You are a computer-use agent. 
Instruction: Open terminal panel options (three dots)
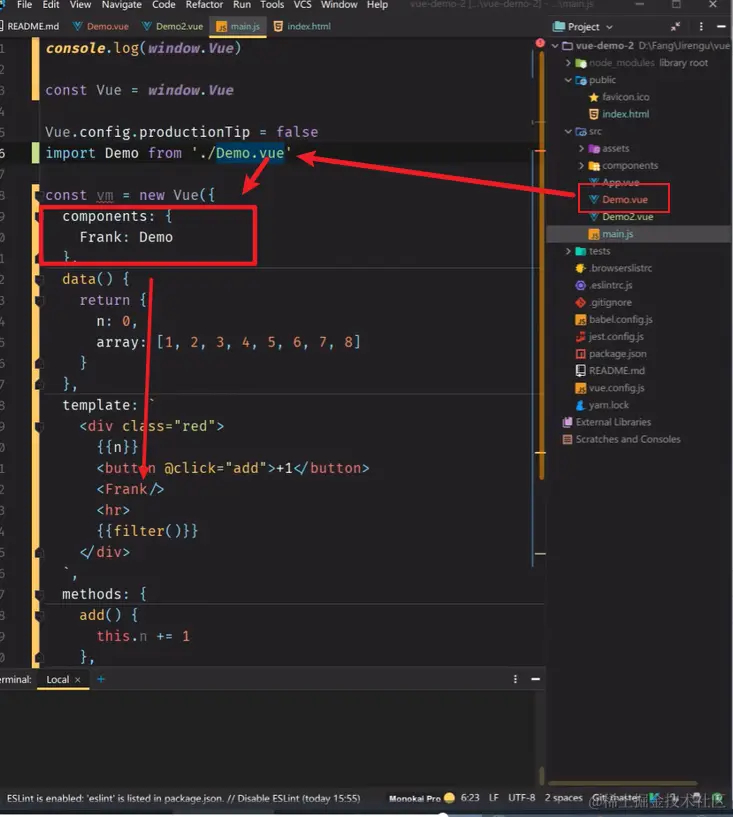click(515, 679)
